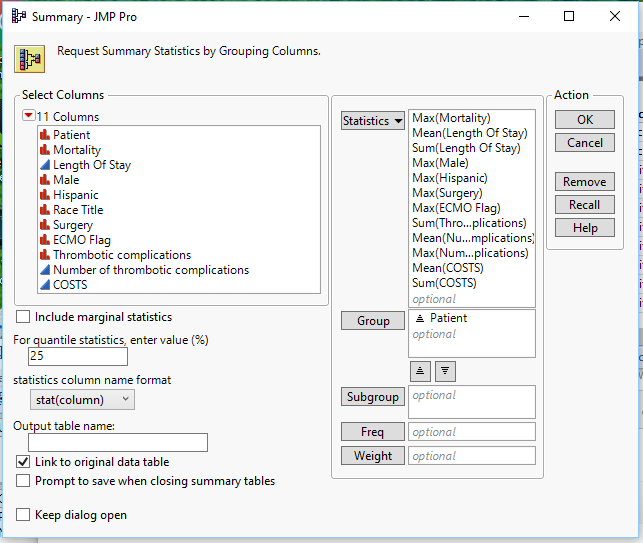Click continuous icon next to Length Of Stay
Viewport: 643px width, 543px height.
(45, 165)
